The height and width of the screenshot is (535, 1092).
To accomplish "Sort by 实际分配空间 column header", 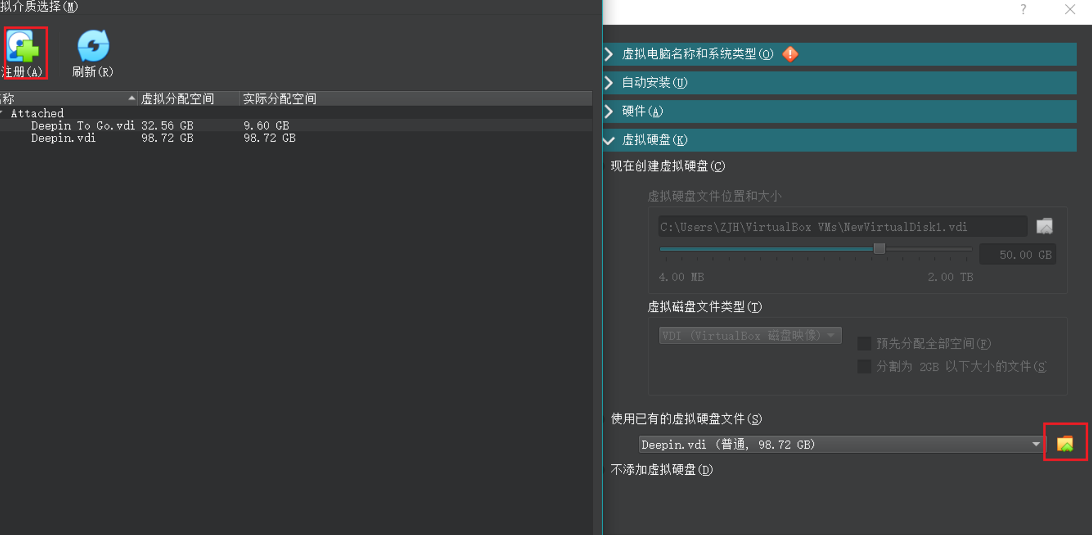I will pyautogui.click(x=416, y=99).
